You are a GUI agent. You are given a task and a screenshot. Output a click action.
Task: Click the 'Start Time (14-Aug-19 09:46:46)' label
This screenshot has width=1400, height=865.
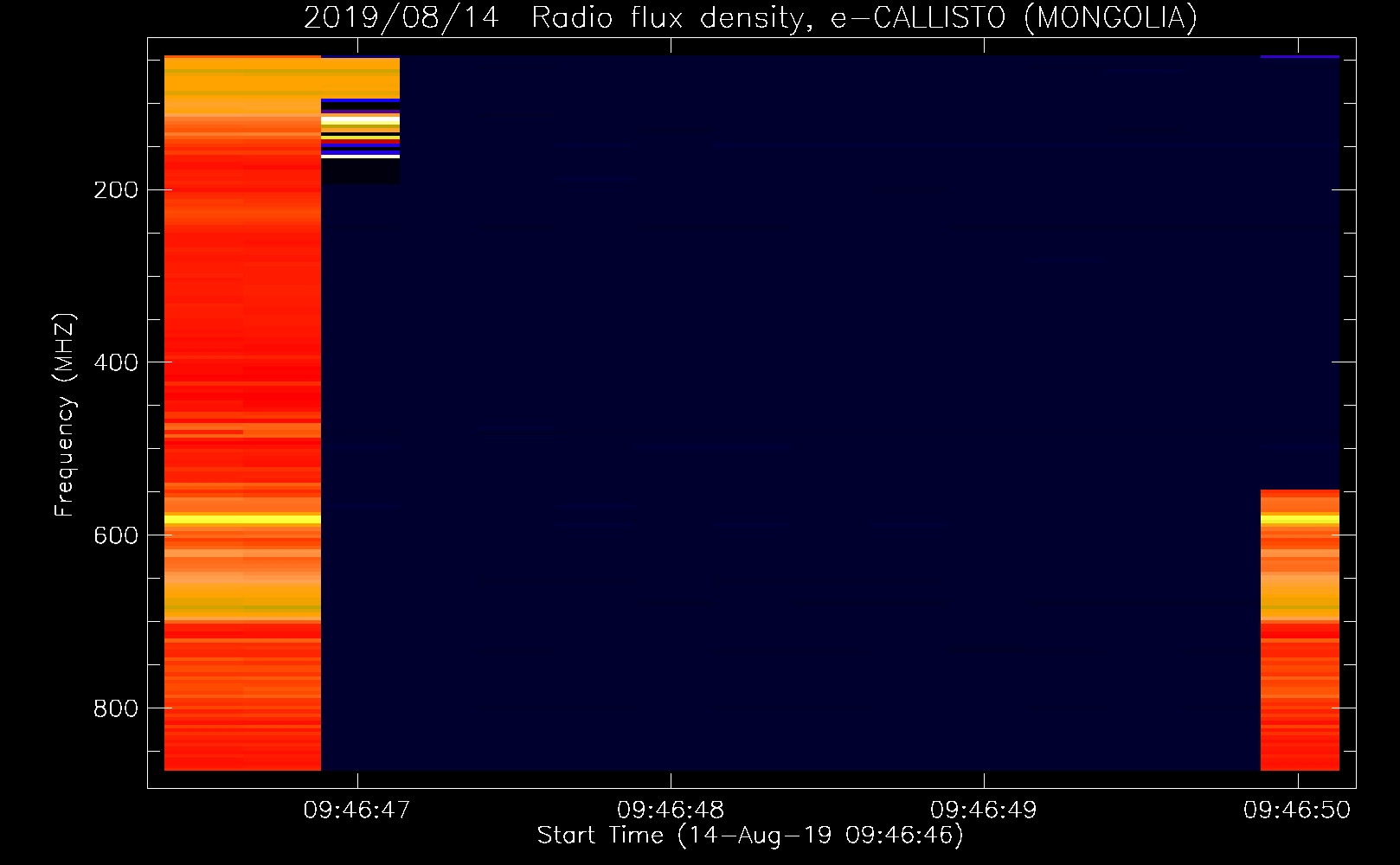tap(750, 836)
